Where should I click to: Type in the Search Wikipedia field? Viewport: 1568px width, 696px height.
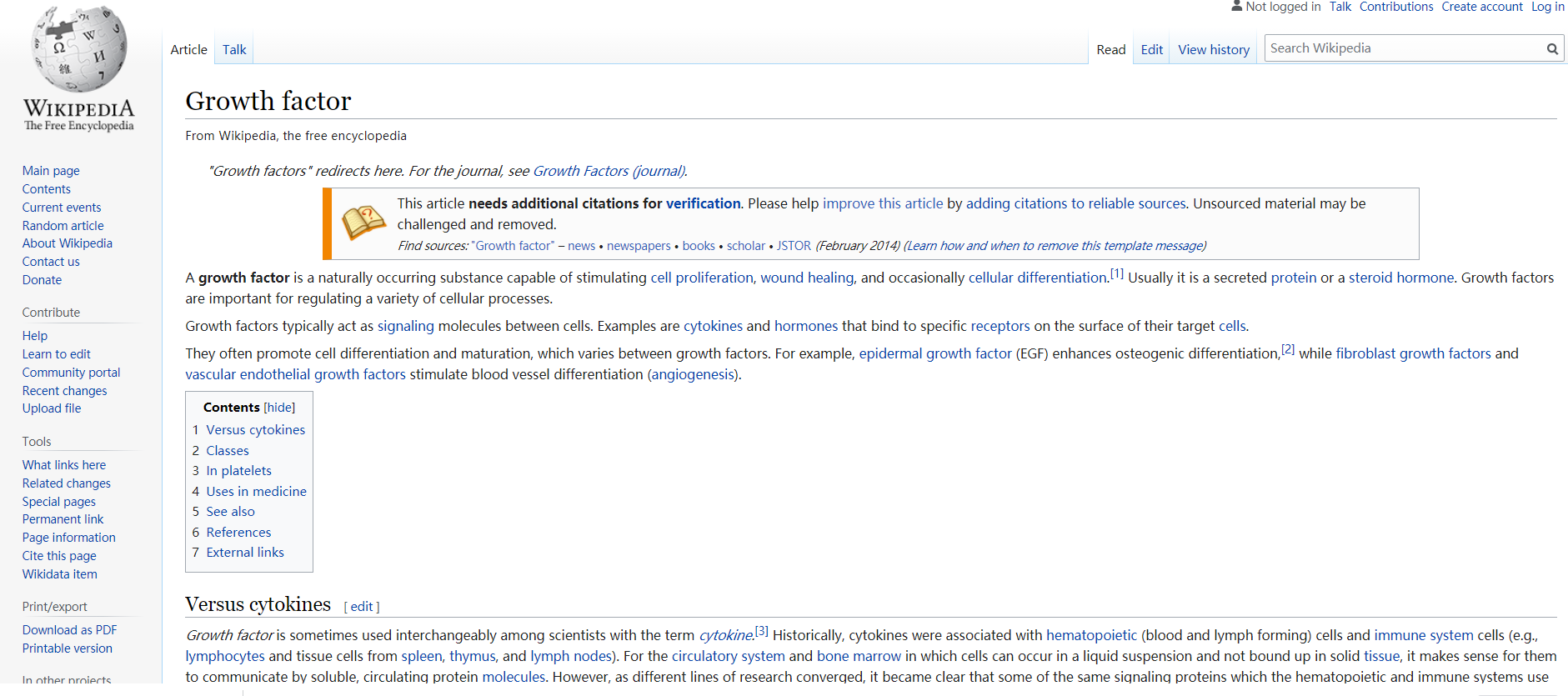click(x=1402, y=48)
